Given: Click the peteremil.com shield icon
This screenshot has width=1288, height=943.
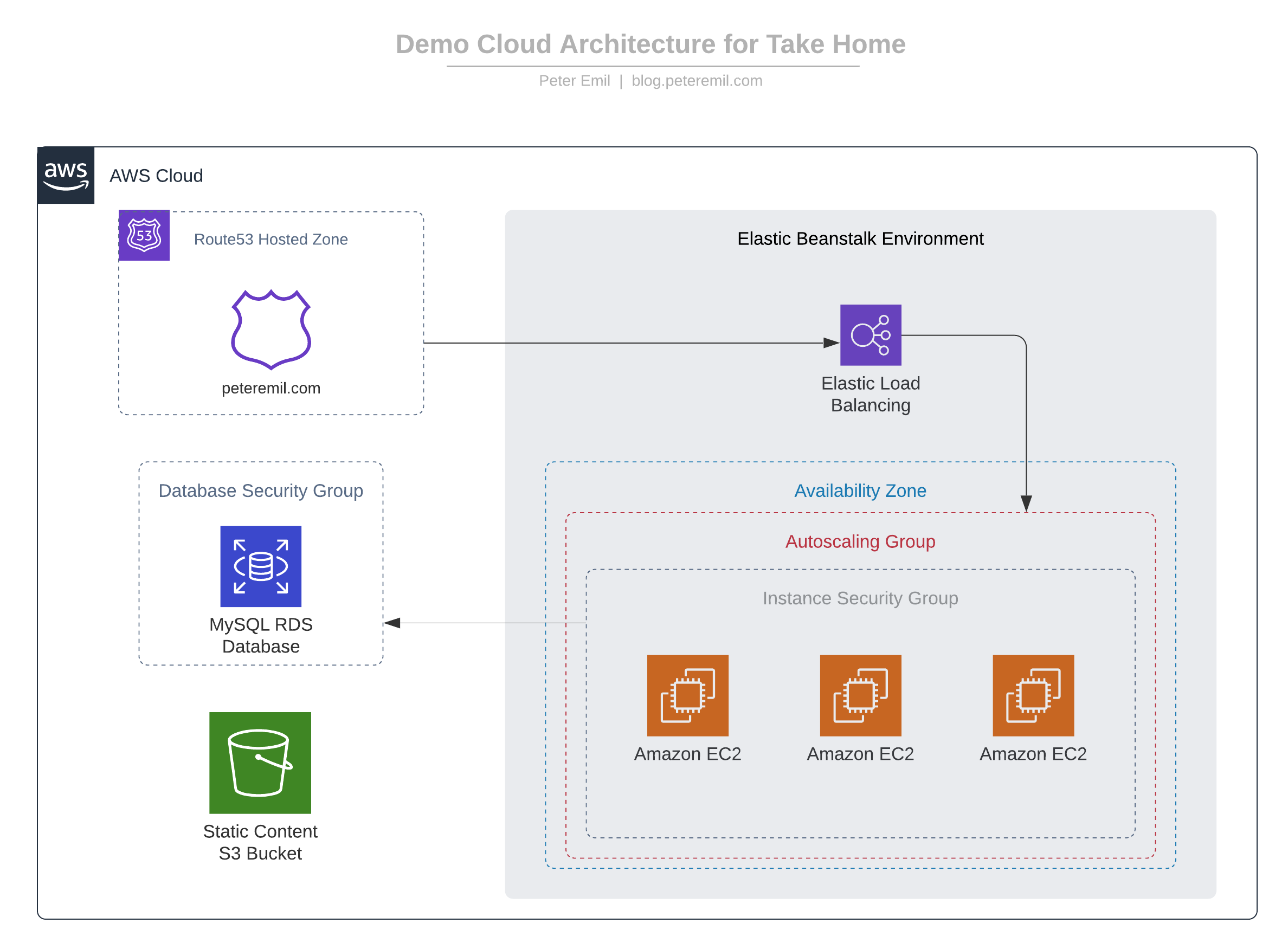Looking at the screenshot, I should (x=271, y=330).
